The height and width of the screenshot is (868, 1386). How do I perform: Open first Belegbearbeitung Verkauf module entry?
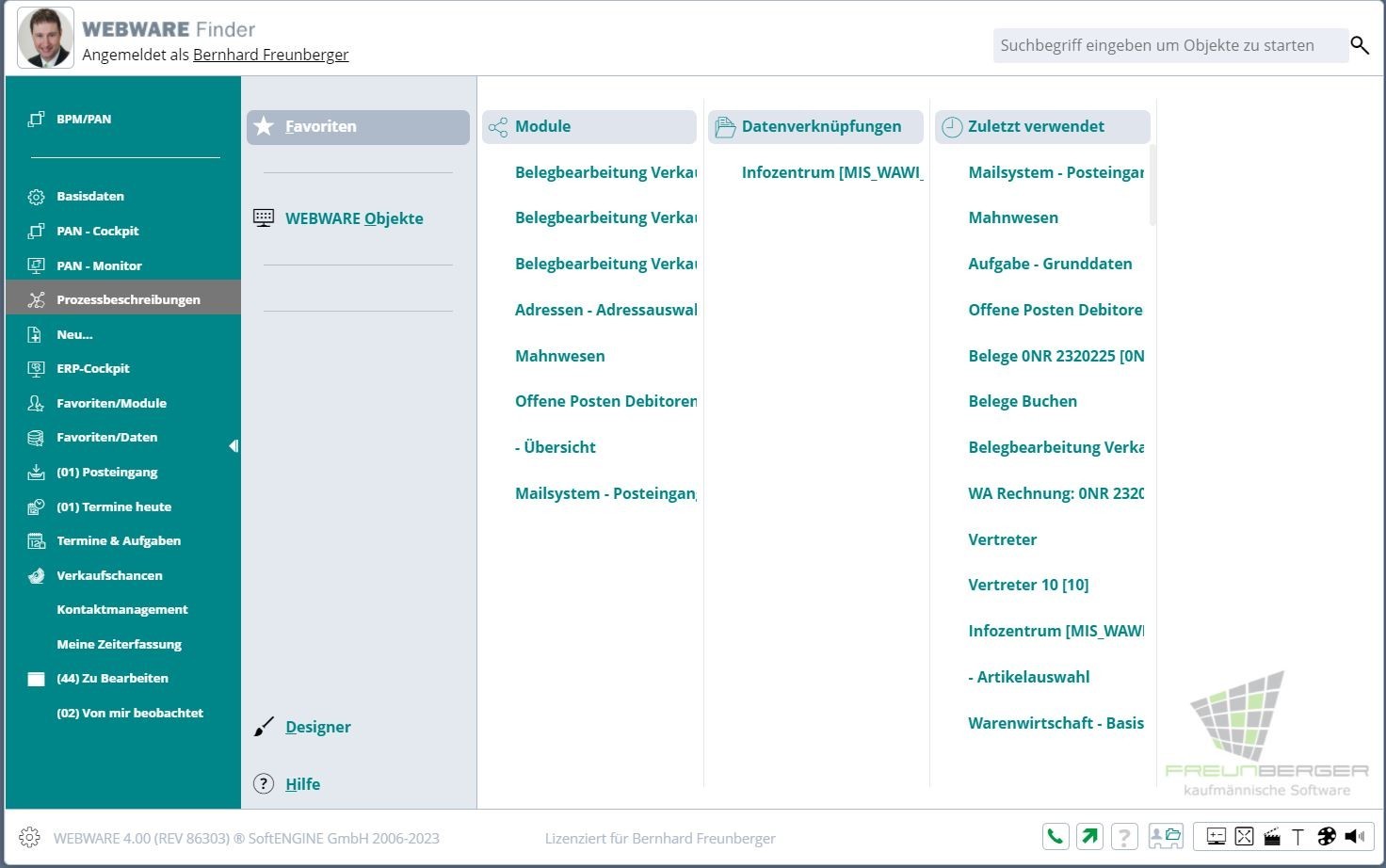605,172
